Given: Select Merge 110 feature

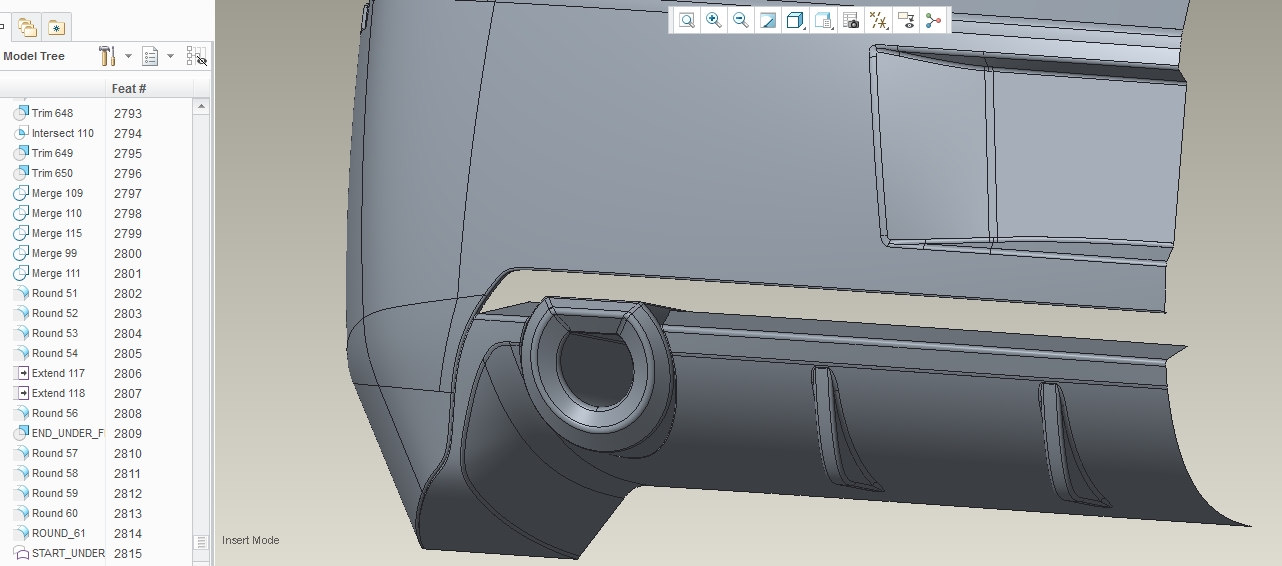Looking at the screenshot, I should click(57, 213).
